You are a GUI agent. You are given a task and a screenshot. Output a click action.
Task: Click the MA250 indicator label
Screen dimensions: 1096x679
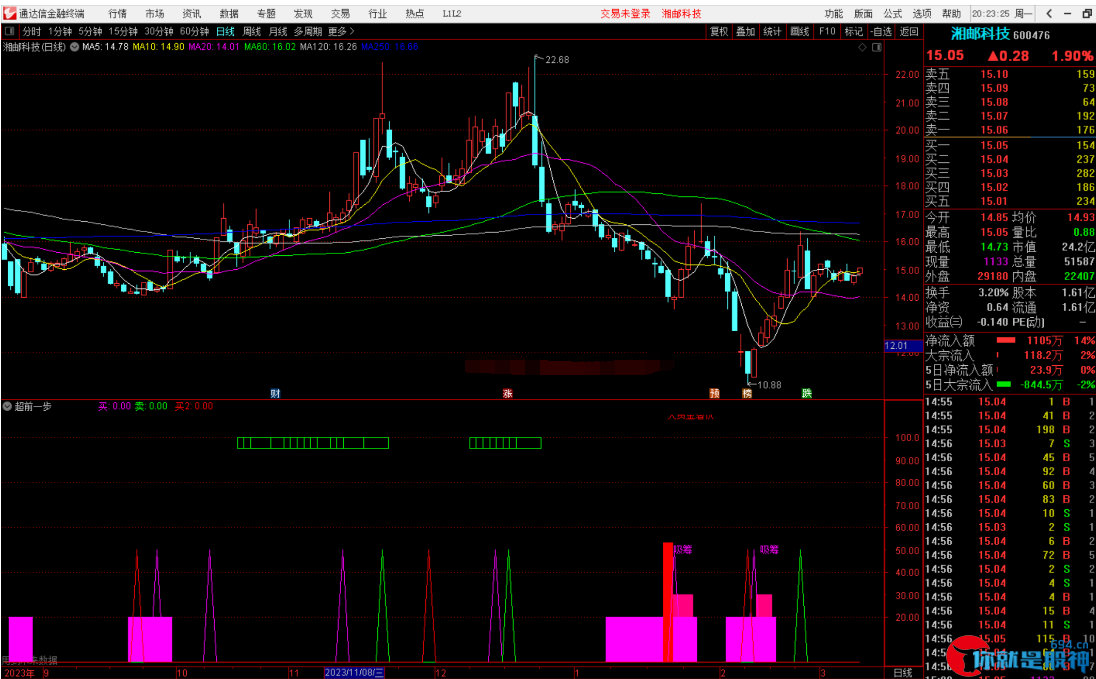coord(389,47)
